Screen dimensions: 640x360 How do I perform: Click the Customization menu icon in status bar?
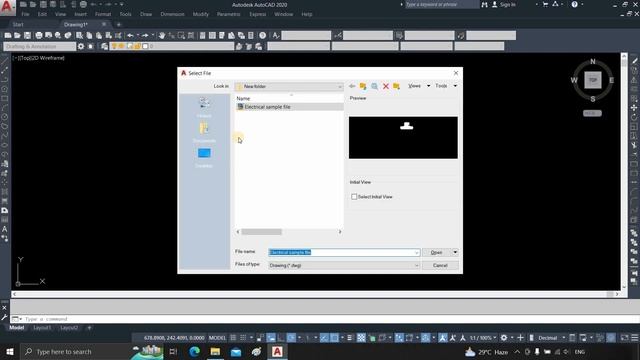coord(635,338)
